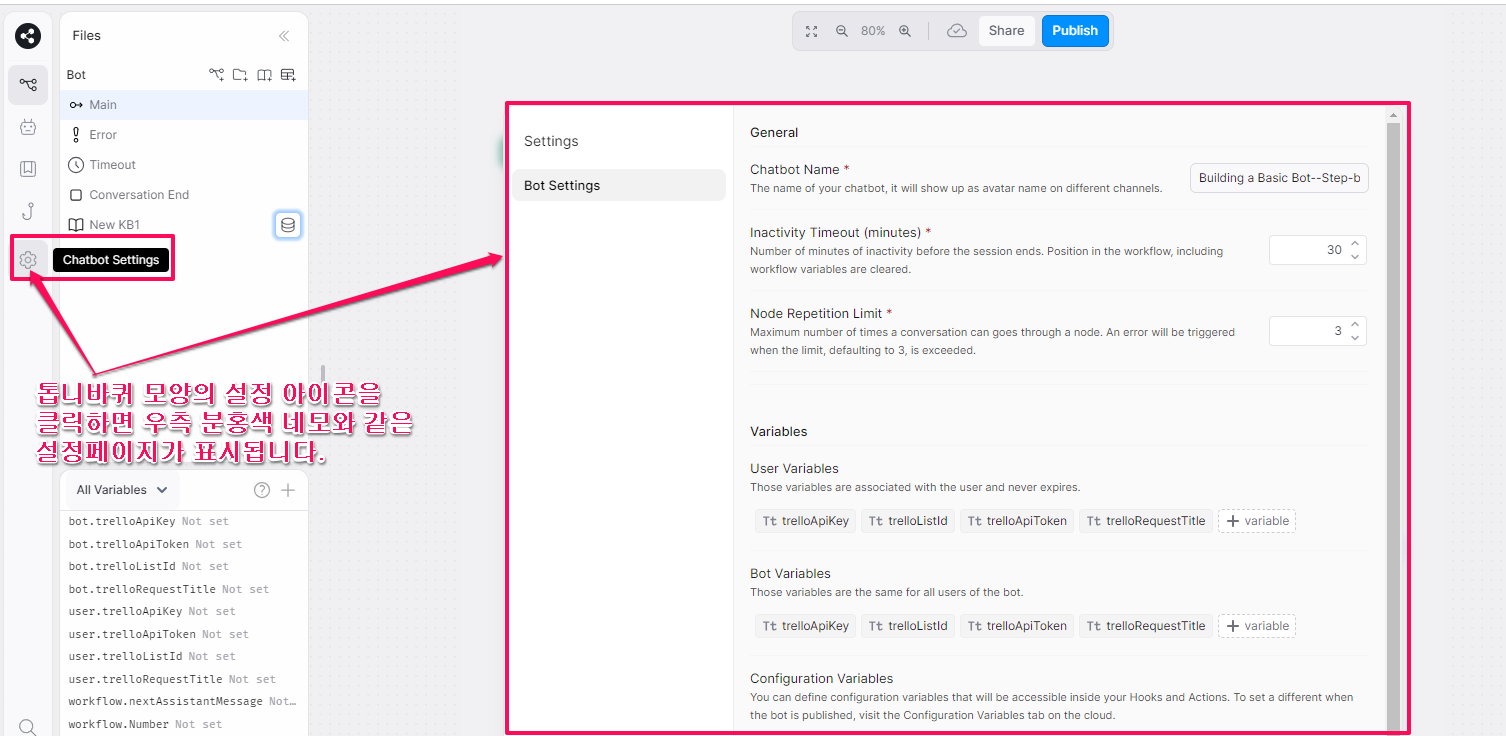Click the Chatbot Settings gear icon
Screen dimensions: 1506x736
pyautogui.click(x=28, y=260)
